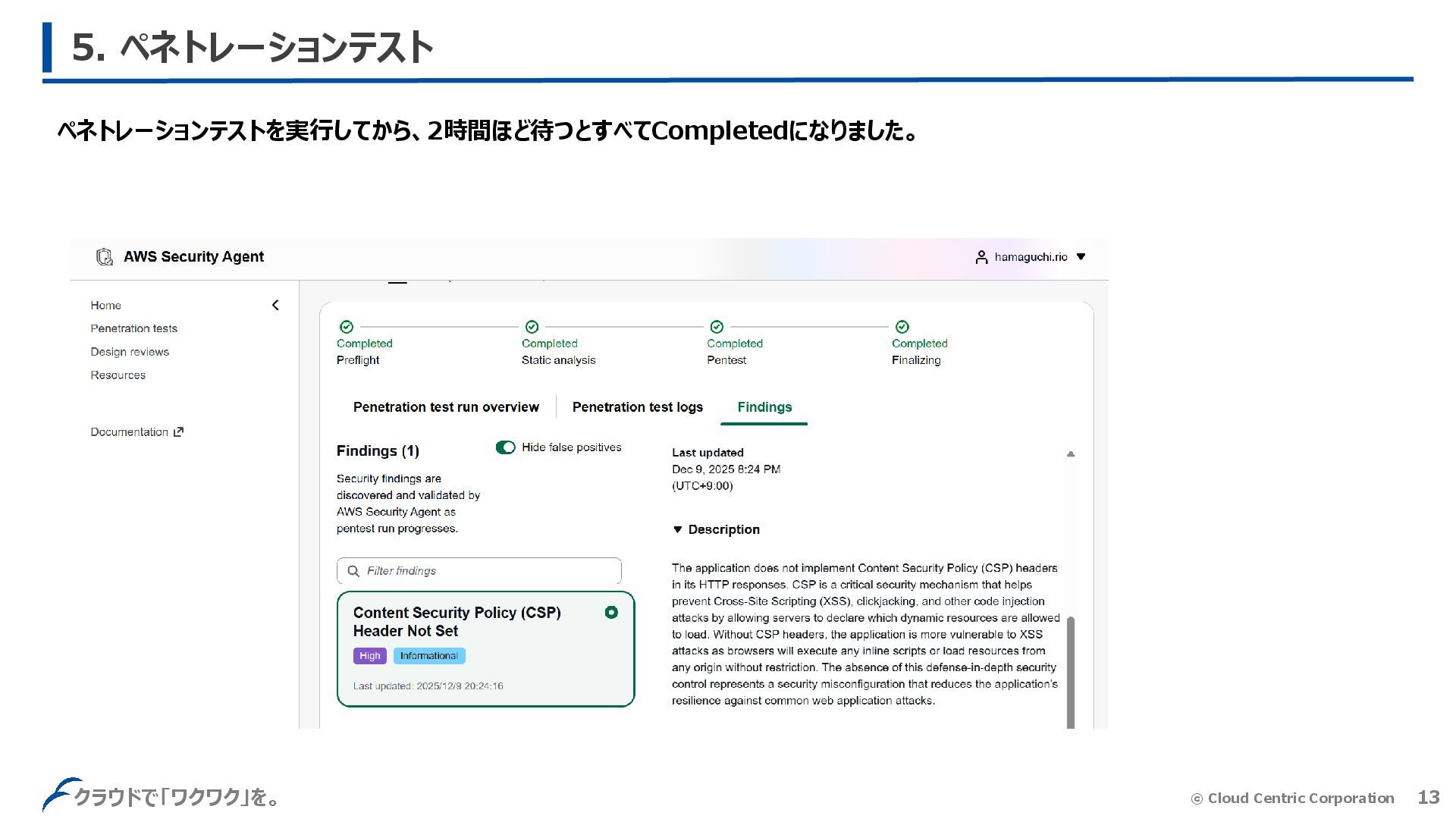Click the AWS Security Agent logo icon
This screenshot has width=1456, height=819.
pos(105,257)
